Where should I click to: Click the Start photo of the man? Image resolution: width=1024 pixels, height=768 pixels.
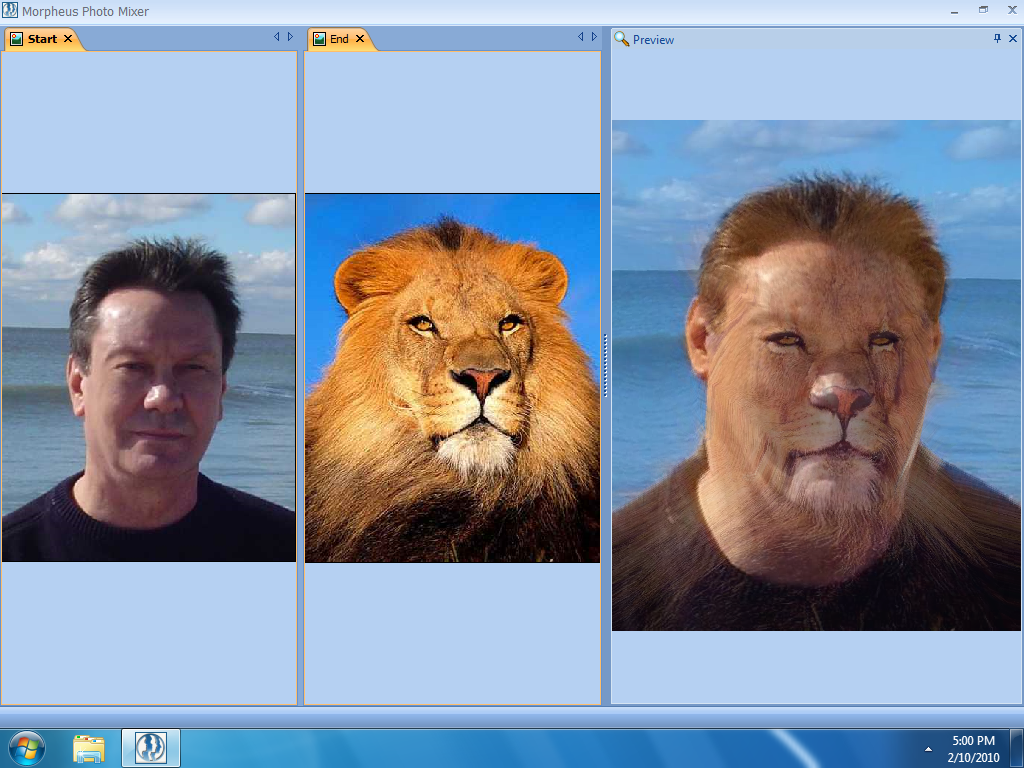149,377
